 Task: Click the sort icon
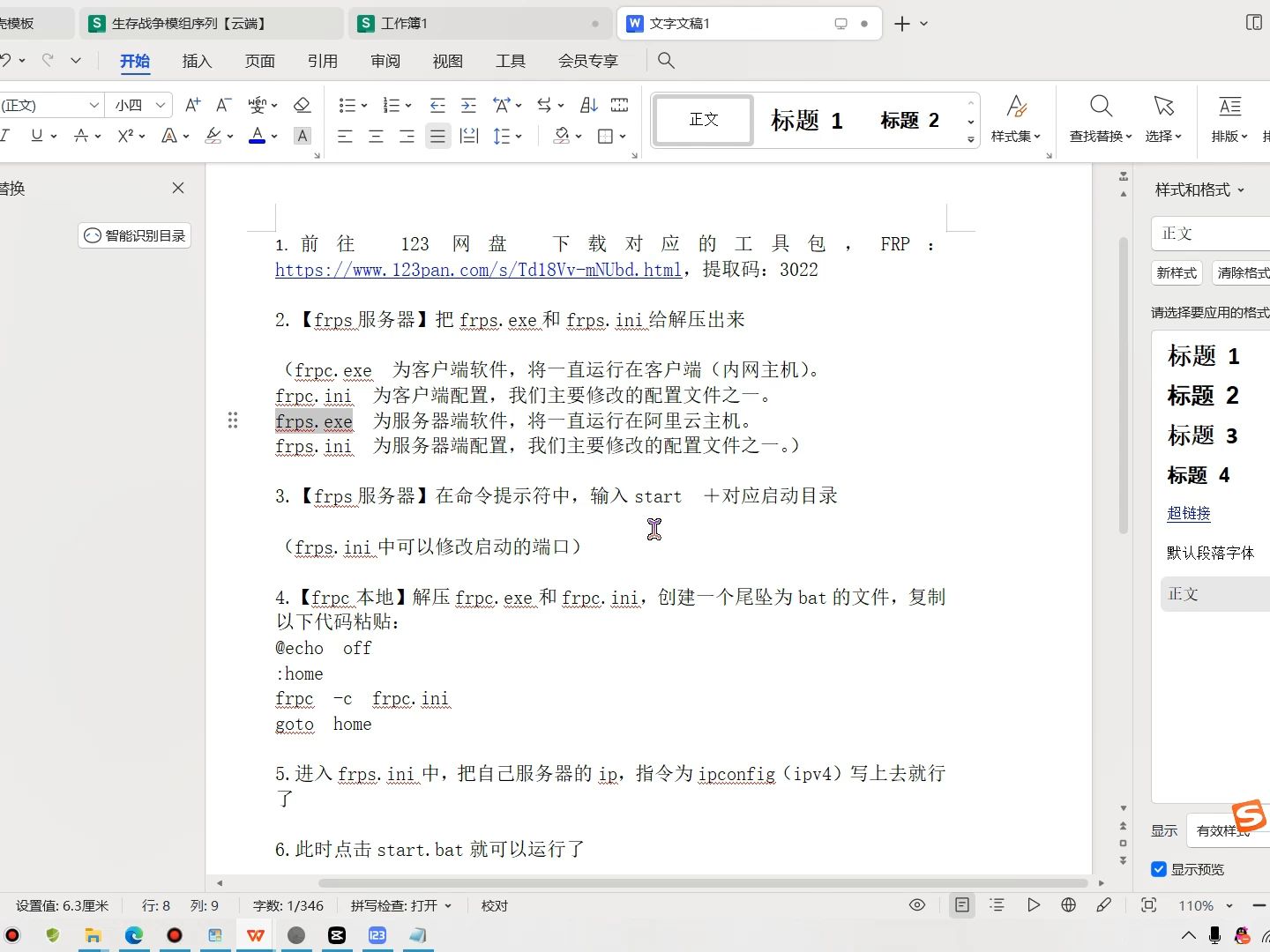click(589, 105)
